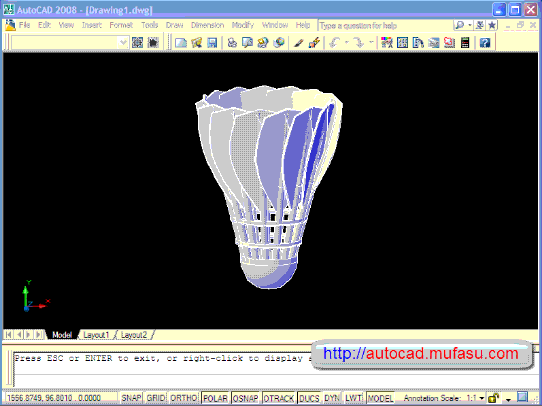Open the Dimension menu
The image size is (542, 406).
(207, 25)
